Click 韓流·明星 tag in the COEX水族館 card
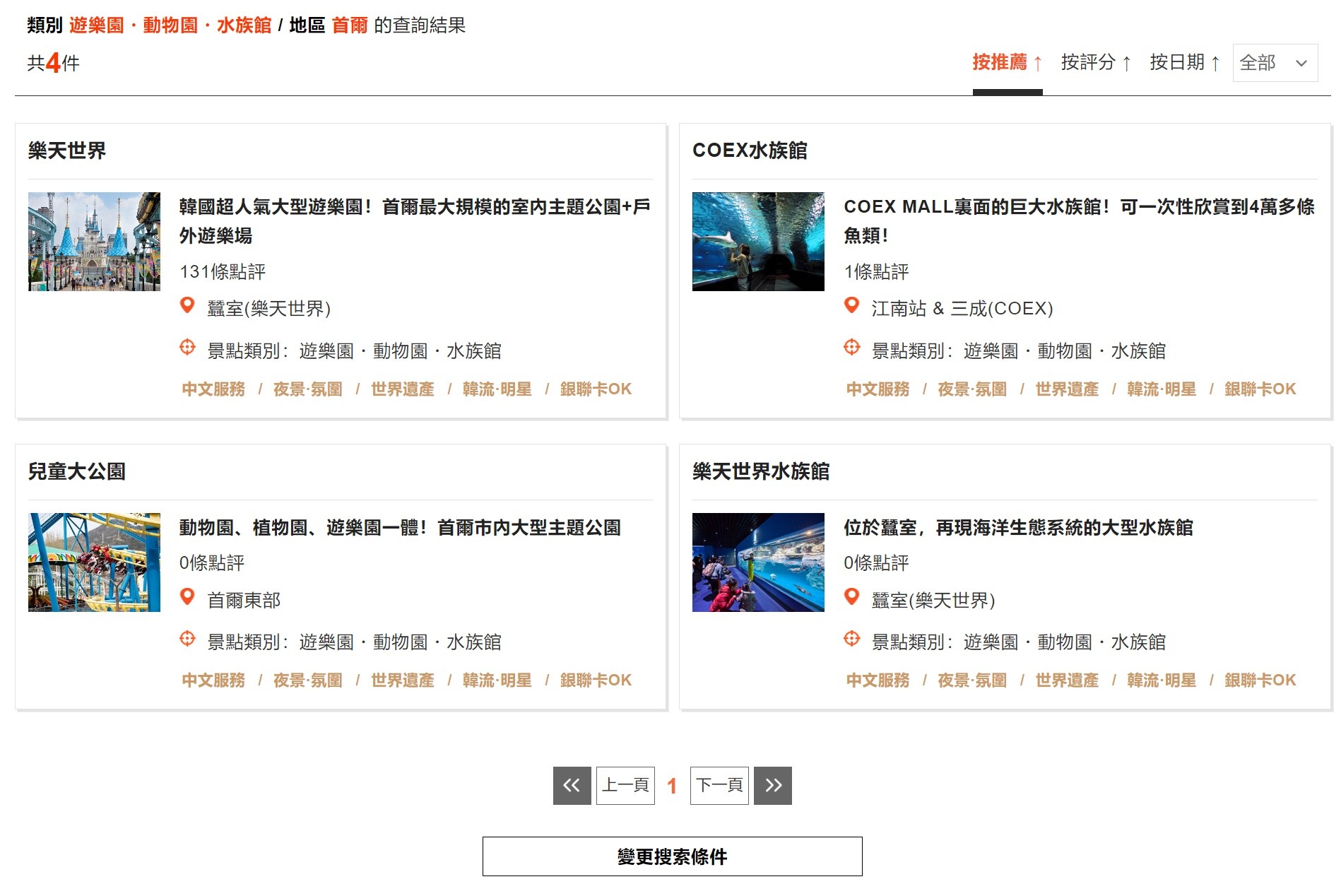 [1162, 389]
